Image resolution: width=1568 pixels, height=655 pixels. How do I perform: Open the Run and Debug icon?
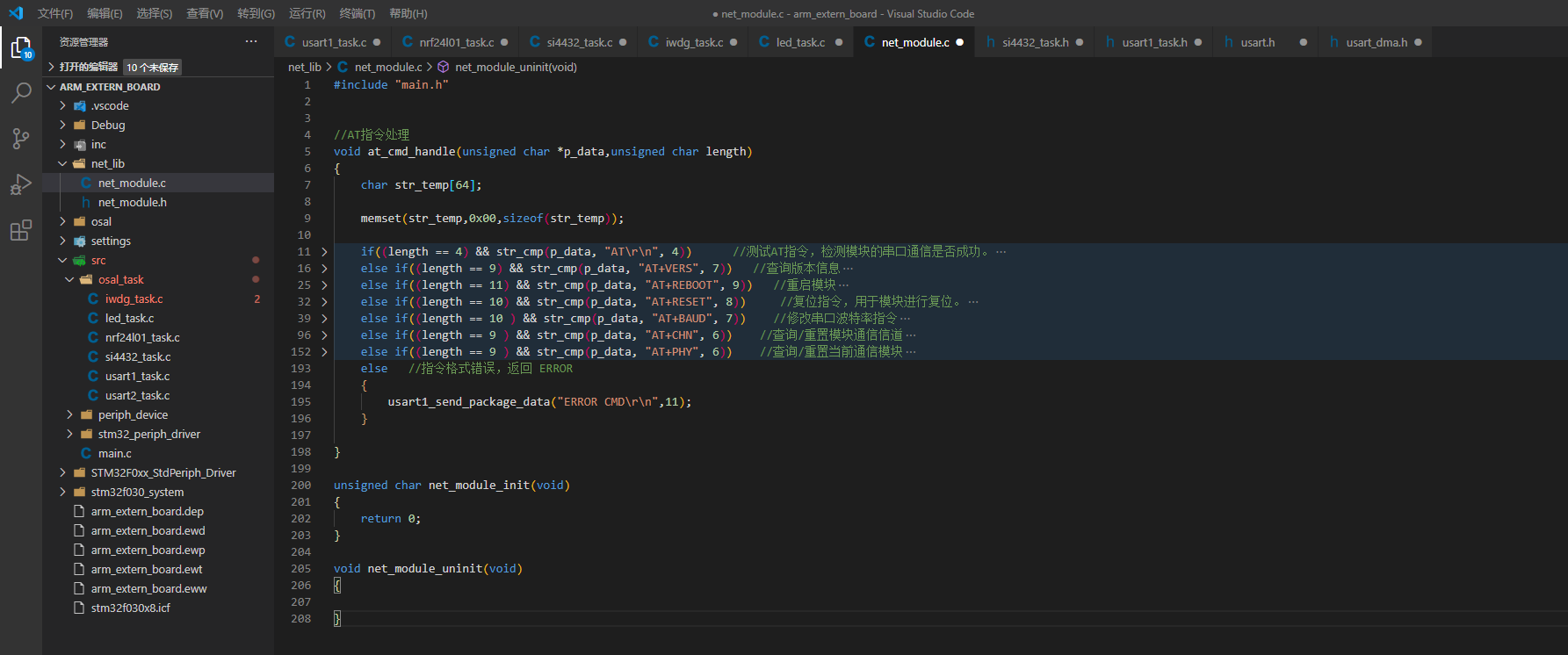(x=21, y=184)
